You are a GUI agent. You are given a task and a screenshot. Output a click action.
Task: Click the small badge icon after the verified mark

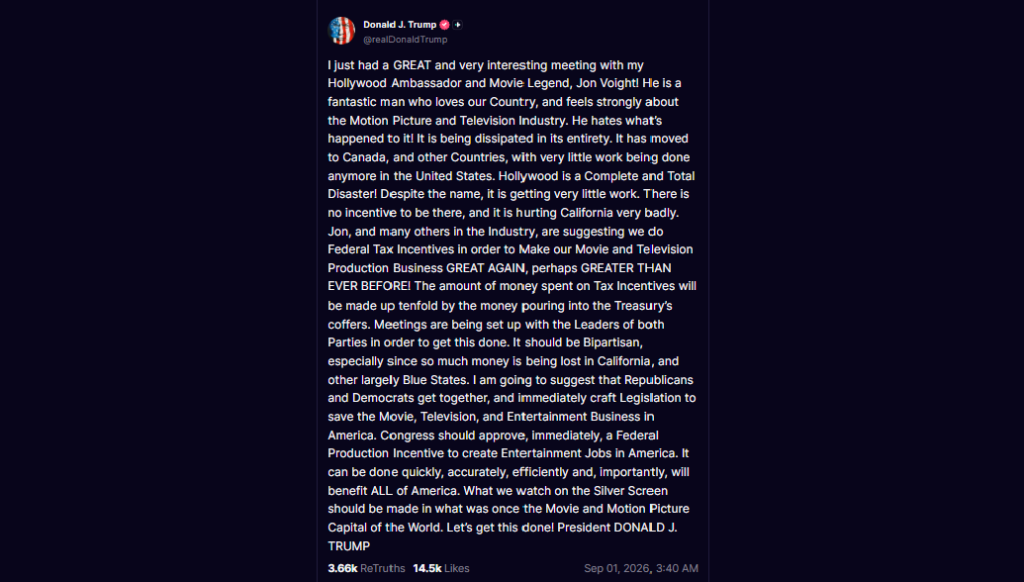point(458,25)
